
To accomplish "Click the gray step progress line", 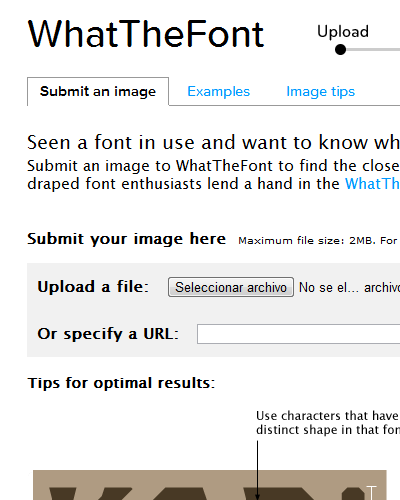I will click(373, 50).
